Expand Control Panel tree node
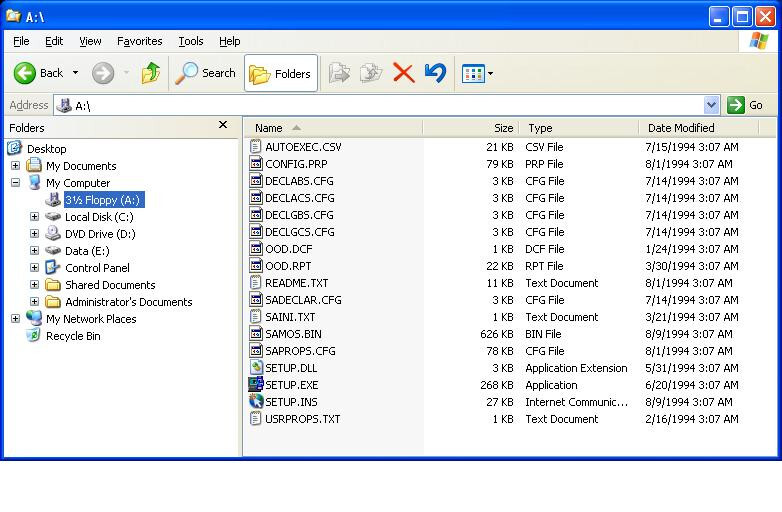Screen dimensions: 782x512 tap(34, 267)
